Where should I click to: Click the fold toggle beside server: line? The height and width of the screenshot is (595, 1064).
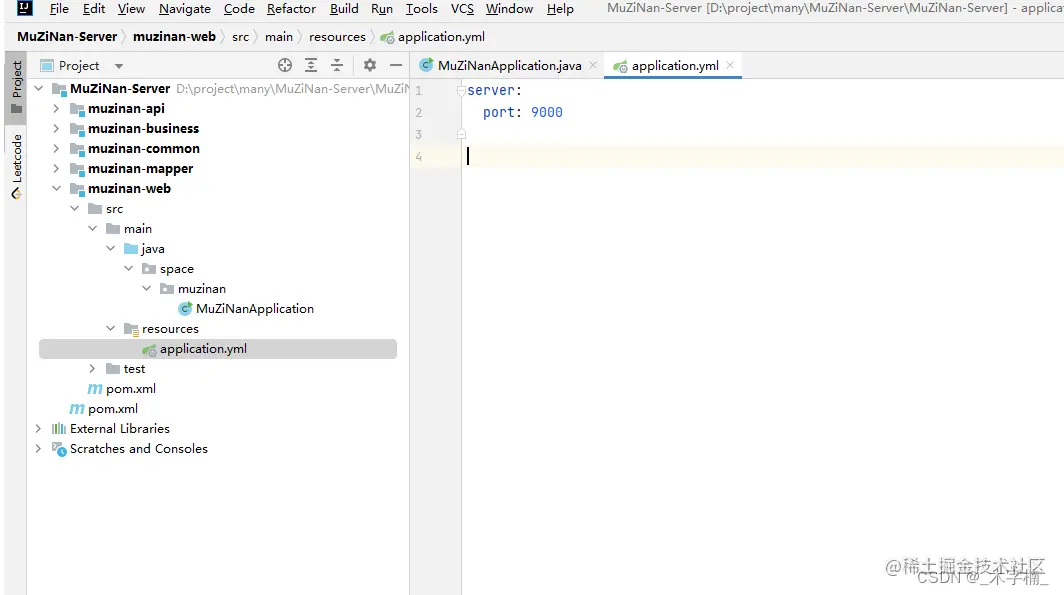pos(461,90)
